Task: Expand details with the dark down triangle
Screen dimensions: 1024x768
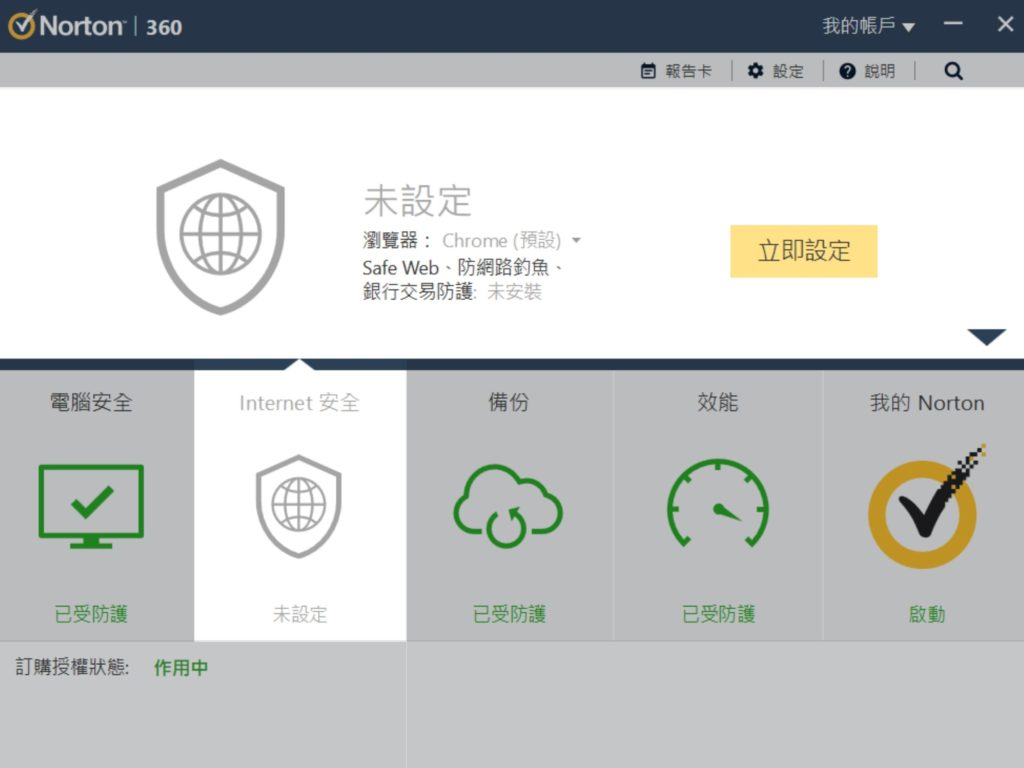Action: point(986,336)
